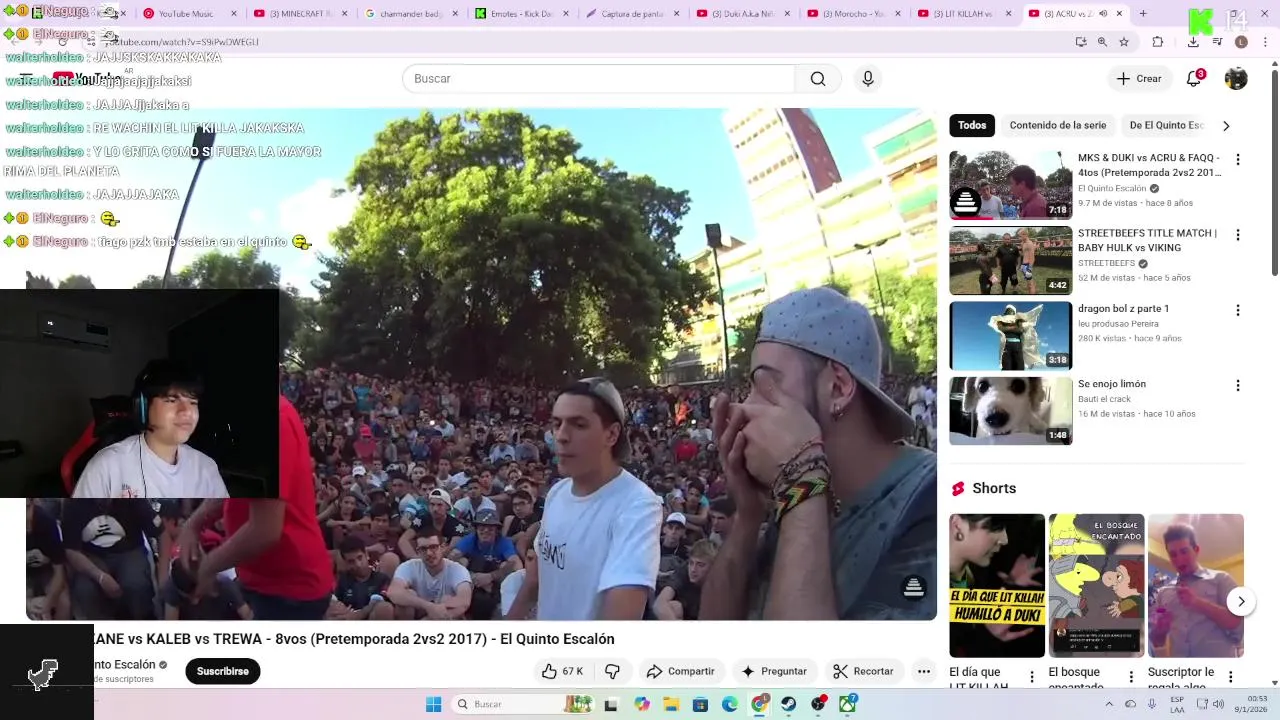Click the YouTube Buscar search field

click(x=599, y=79)
